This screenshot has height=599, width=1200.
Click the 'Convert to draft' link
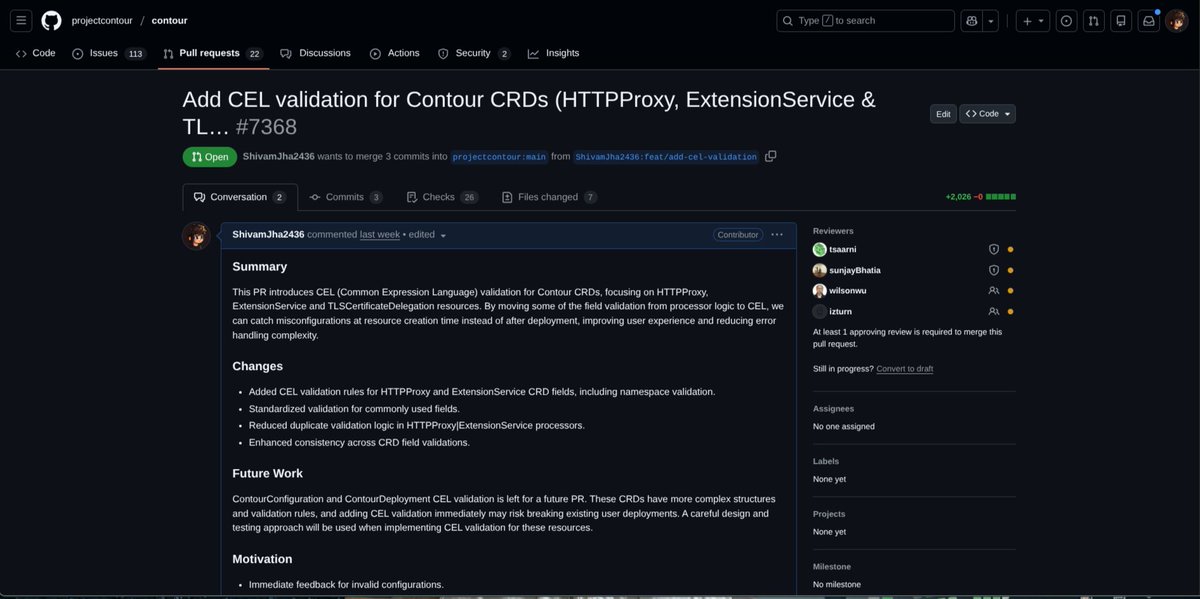pyautogui.click(x=905, y=369)
